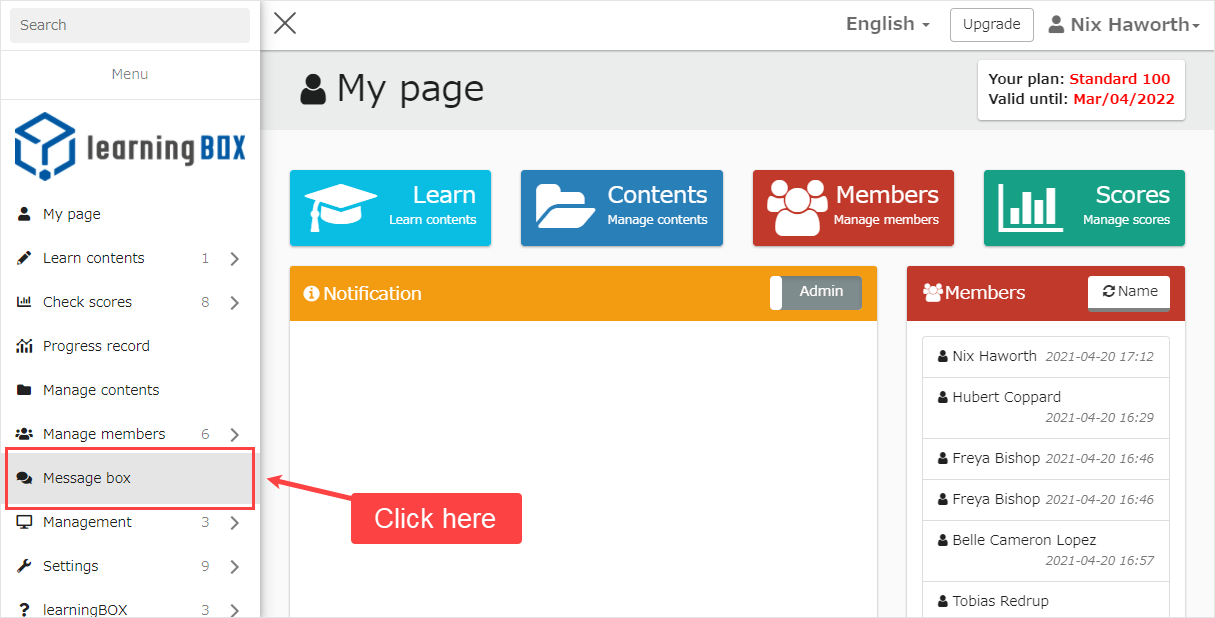Click the learningBOX logo

tap(130, 147)
